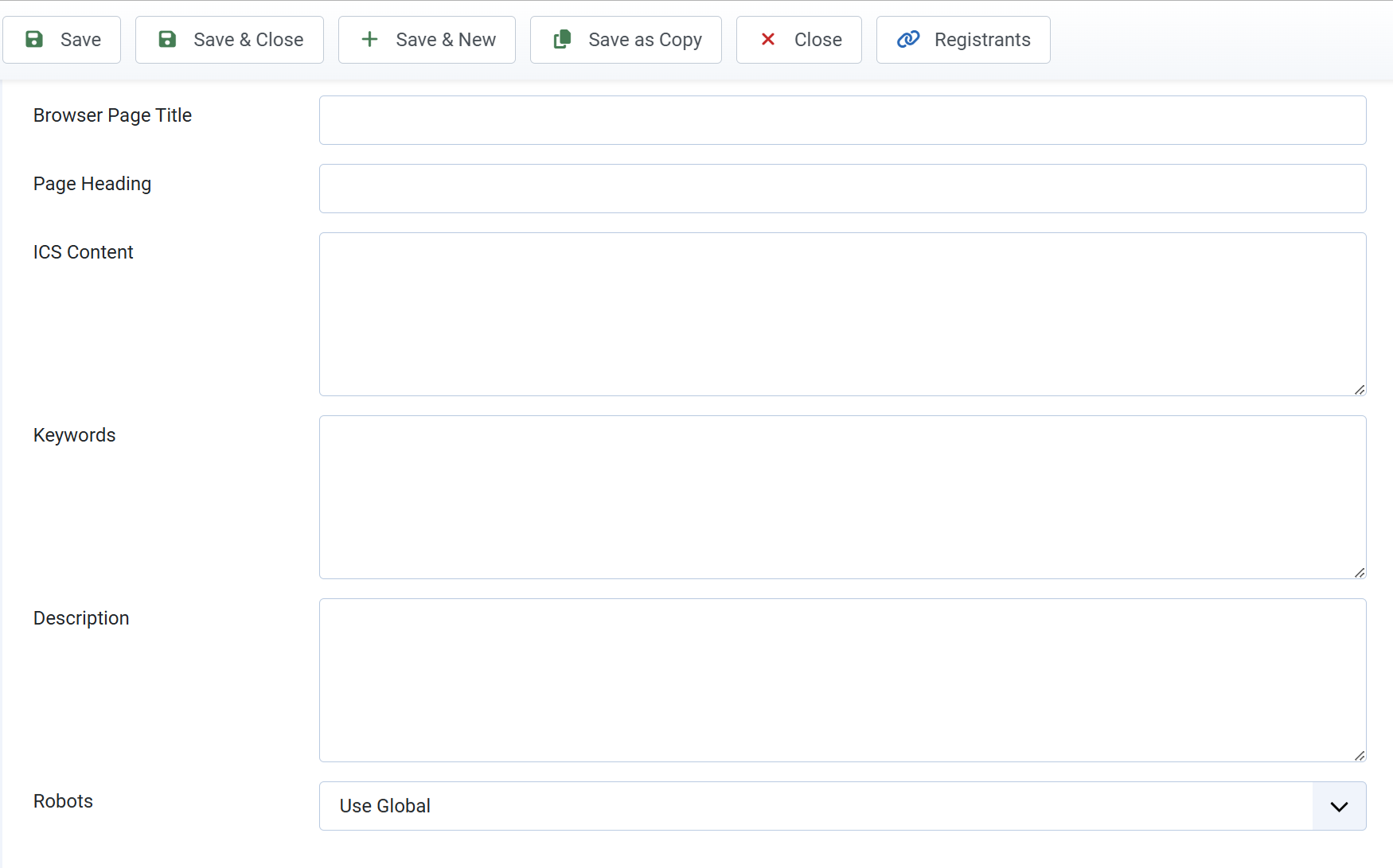1393x868 pixels.
Task: Open the Robots Use Global dropdown
Action: pyautogui.click(x=843, y=806)
